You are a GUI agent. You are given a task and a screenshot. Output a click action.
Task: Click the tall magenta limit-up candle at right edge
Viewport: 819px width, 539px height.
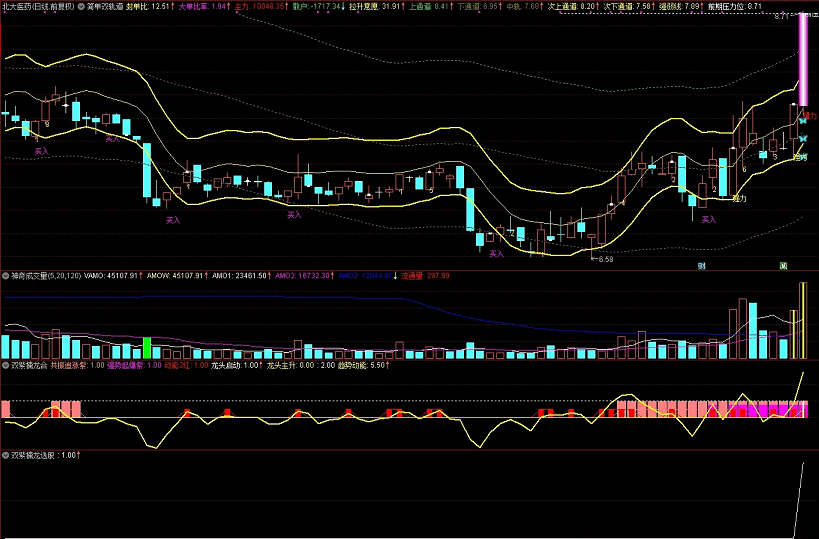tap(803, 59)
